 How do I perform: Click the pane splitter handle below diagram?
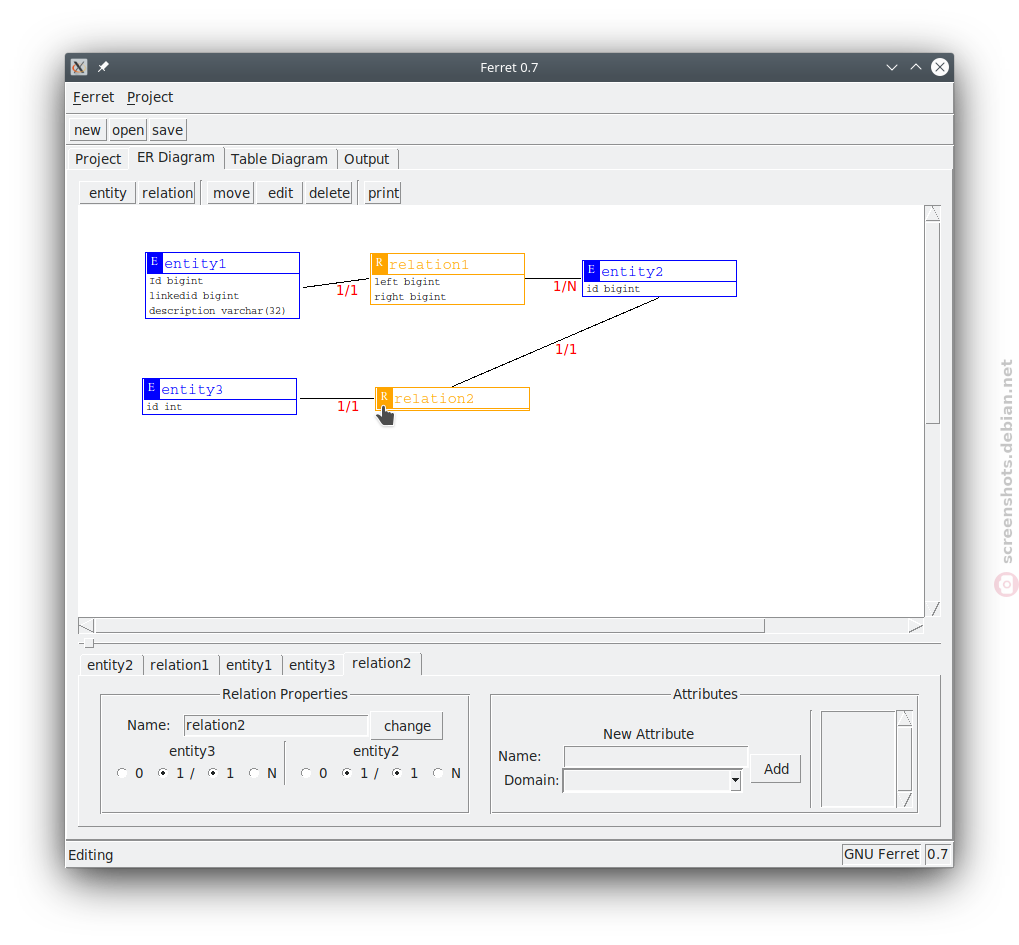89,643
